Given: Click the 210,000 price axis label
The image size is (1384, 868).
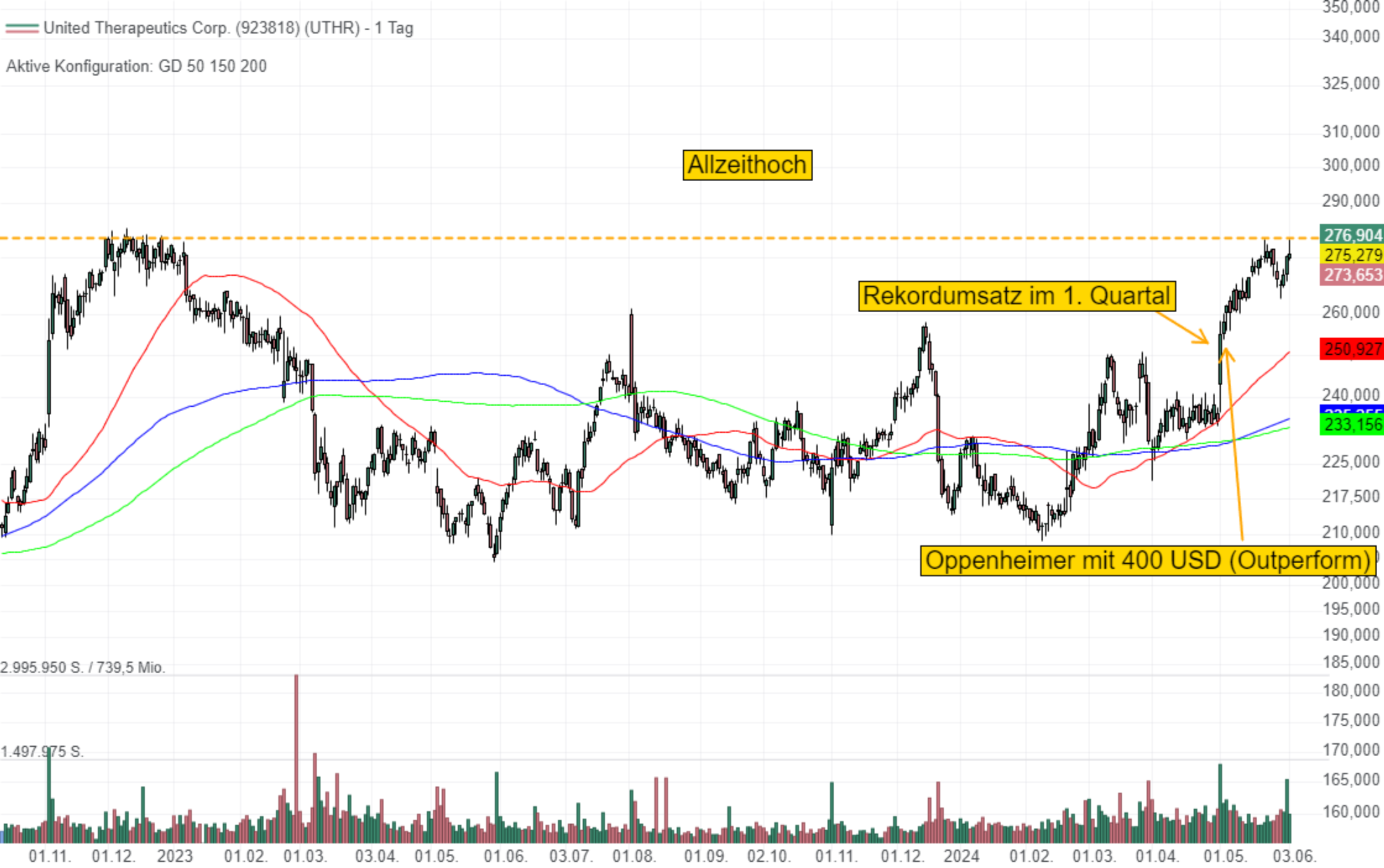Looking at the screenshot, I should (x=1351, y=532).
